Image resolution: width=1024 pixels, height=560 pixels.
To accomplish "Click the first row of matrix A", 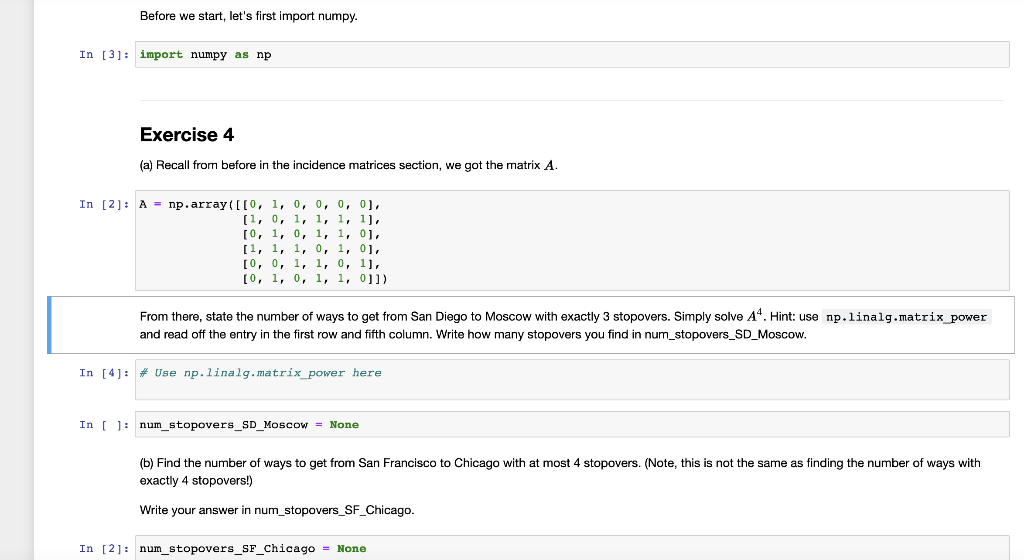I will click(x=311, y=204).
